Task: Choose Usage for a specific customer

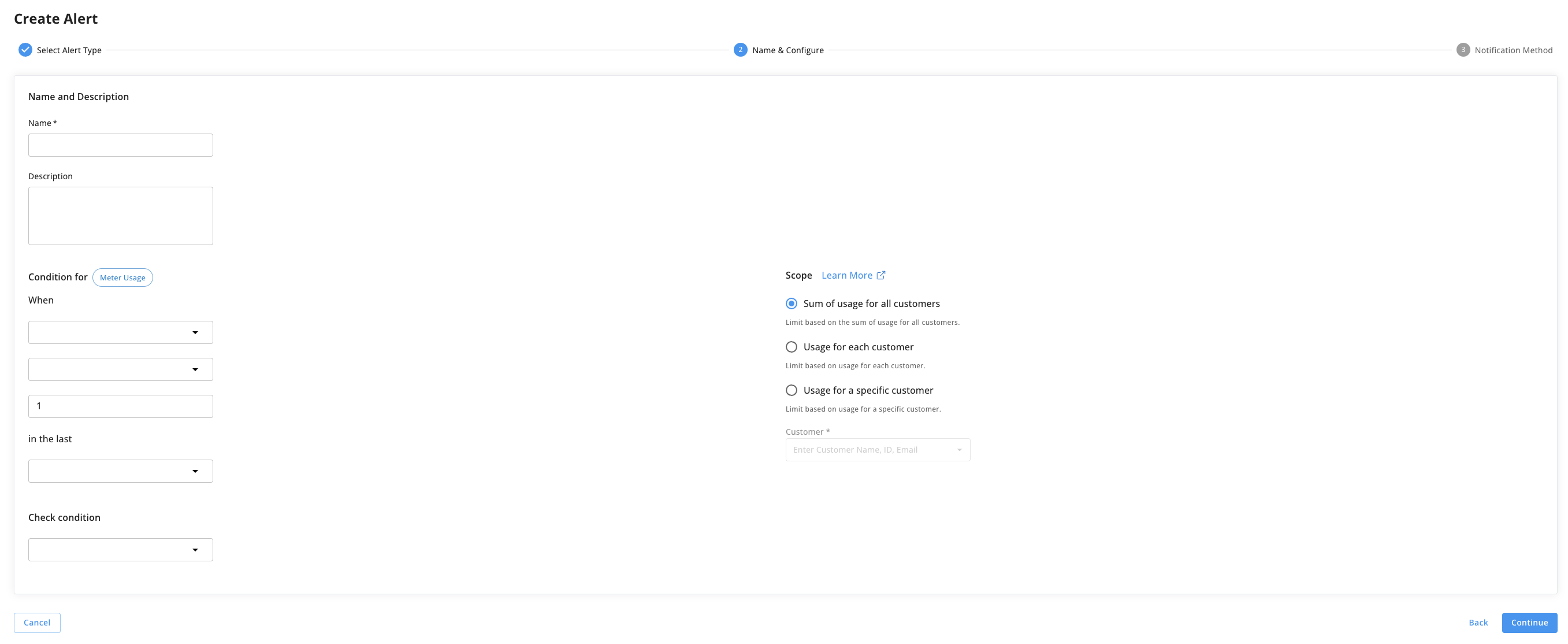Action: pos(792,390)
